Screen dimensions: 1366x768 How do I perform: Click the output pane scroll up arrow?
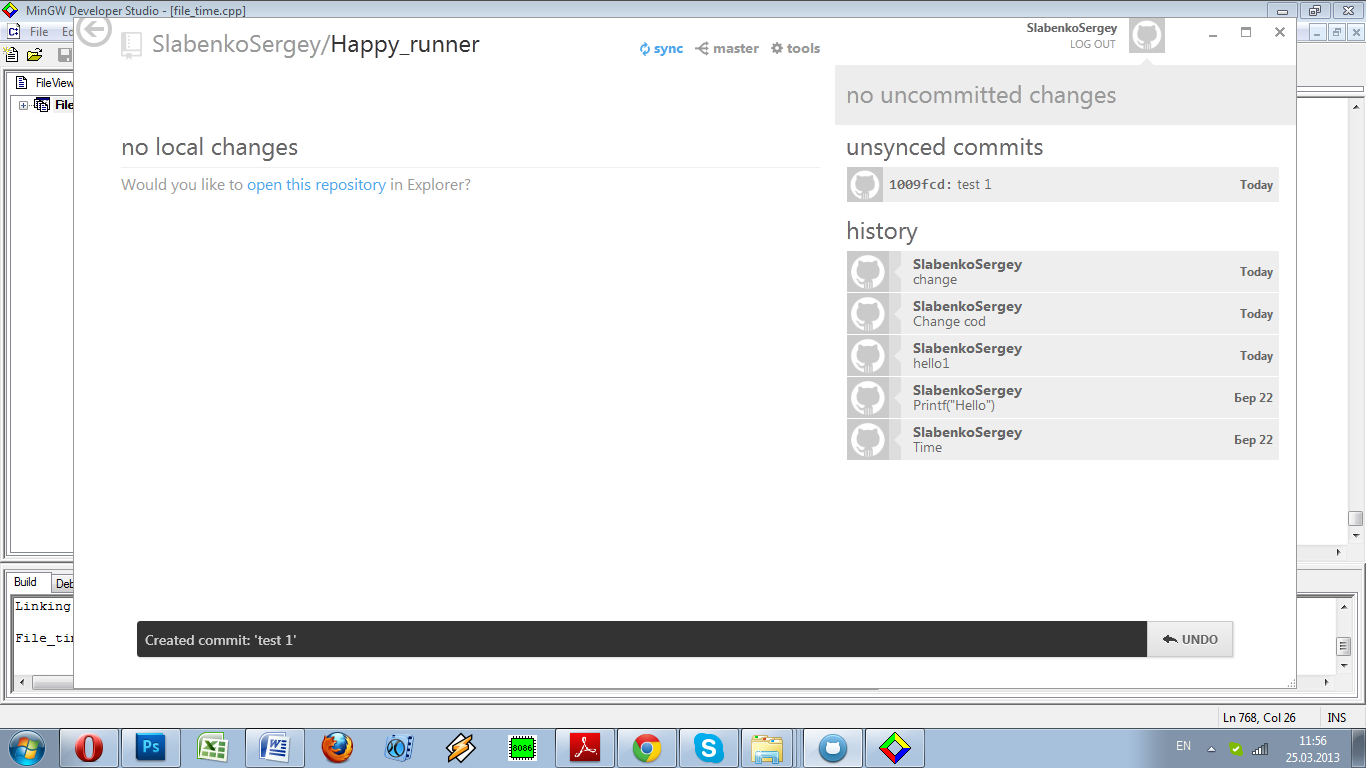(1345, 607)
